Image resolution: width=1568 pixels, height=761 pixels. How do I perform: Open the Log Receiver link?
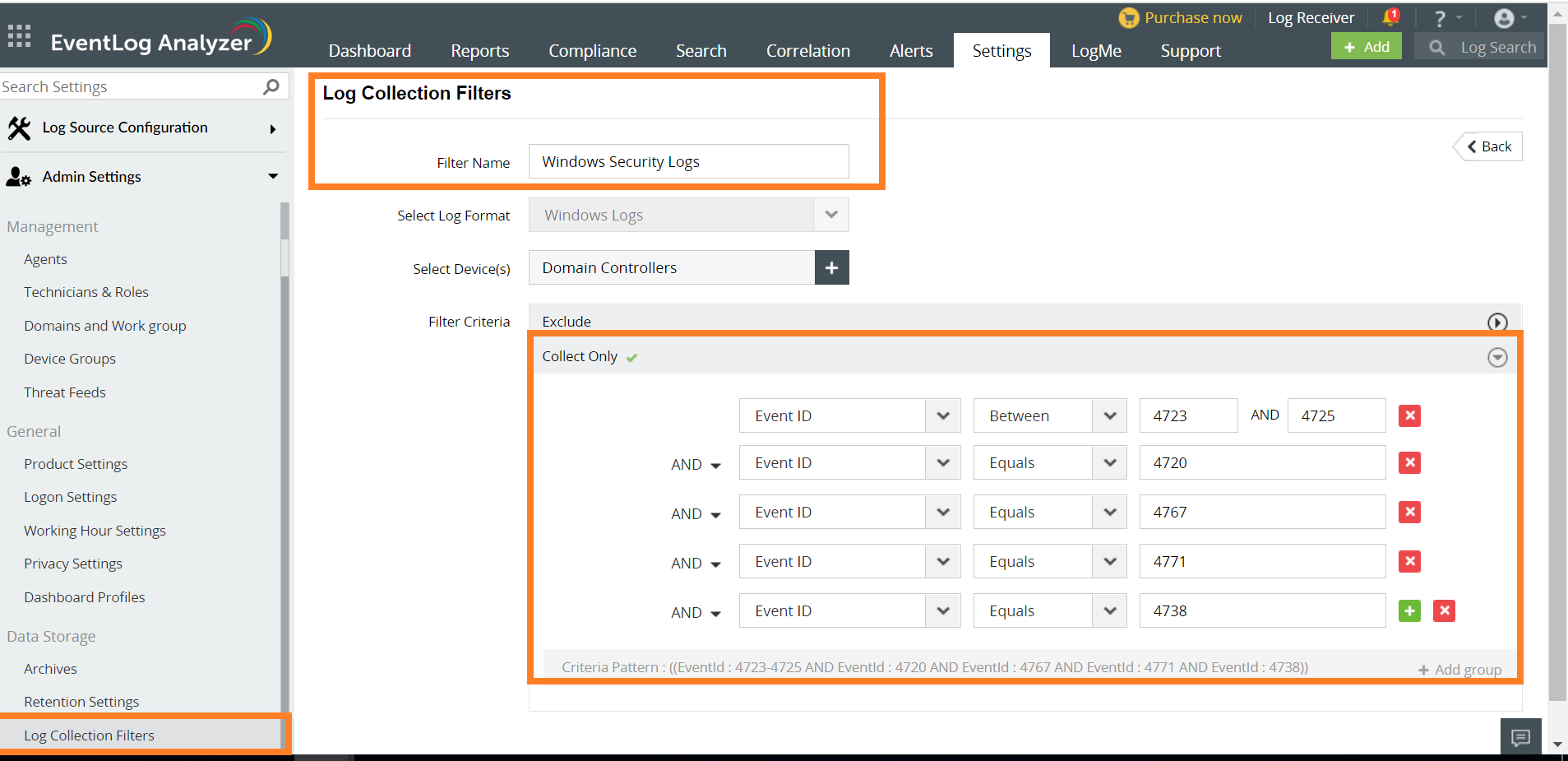click(1311, 18)
